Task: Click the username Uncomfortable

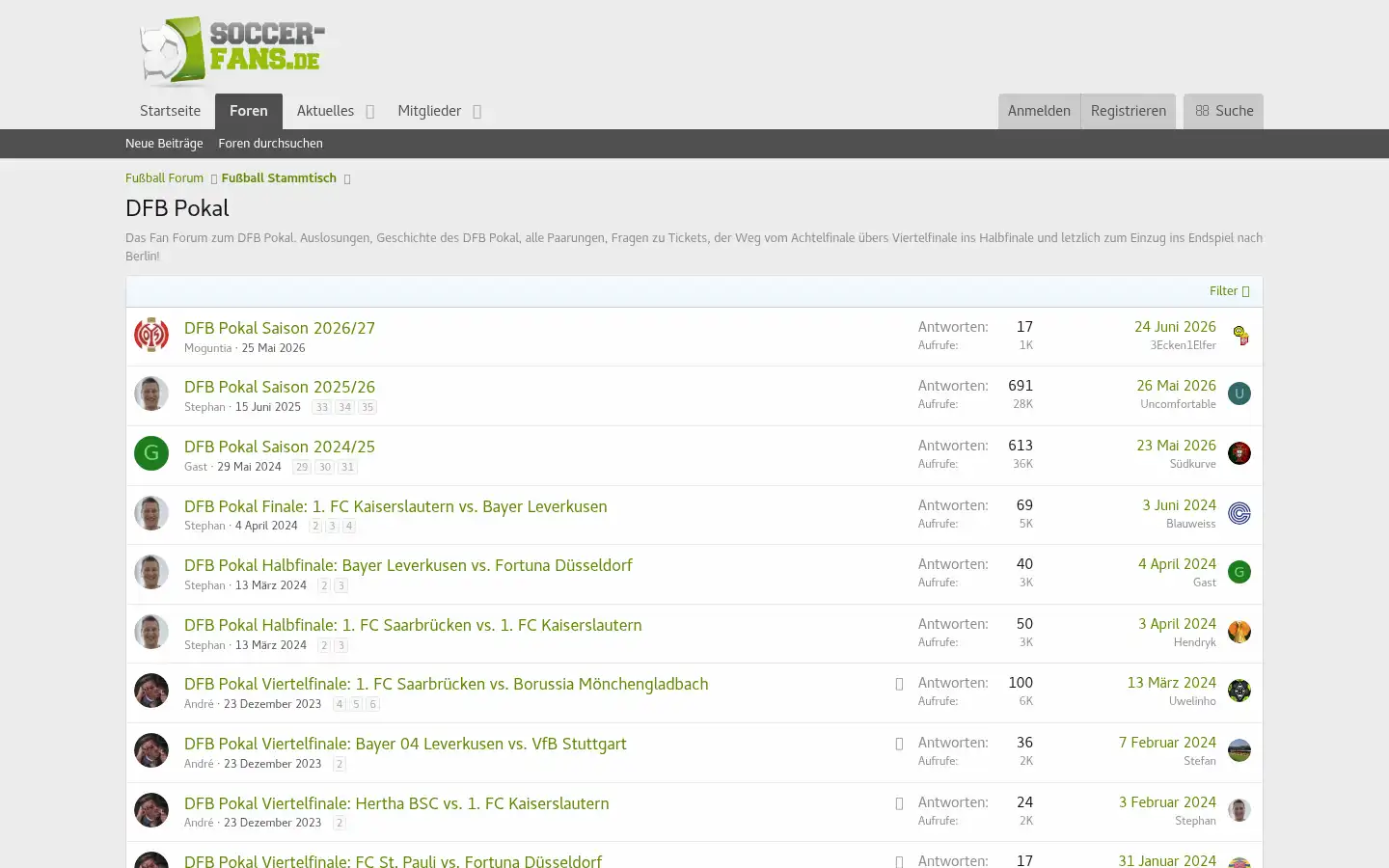Action: 1178,404
